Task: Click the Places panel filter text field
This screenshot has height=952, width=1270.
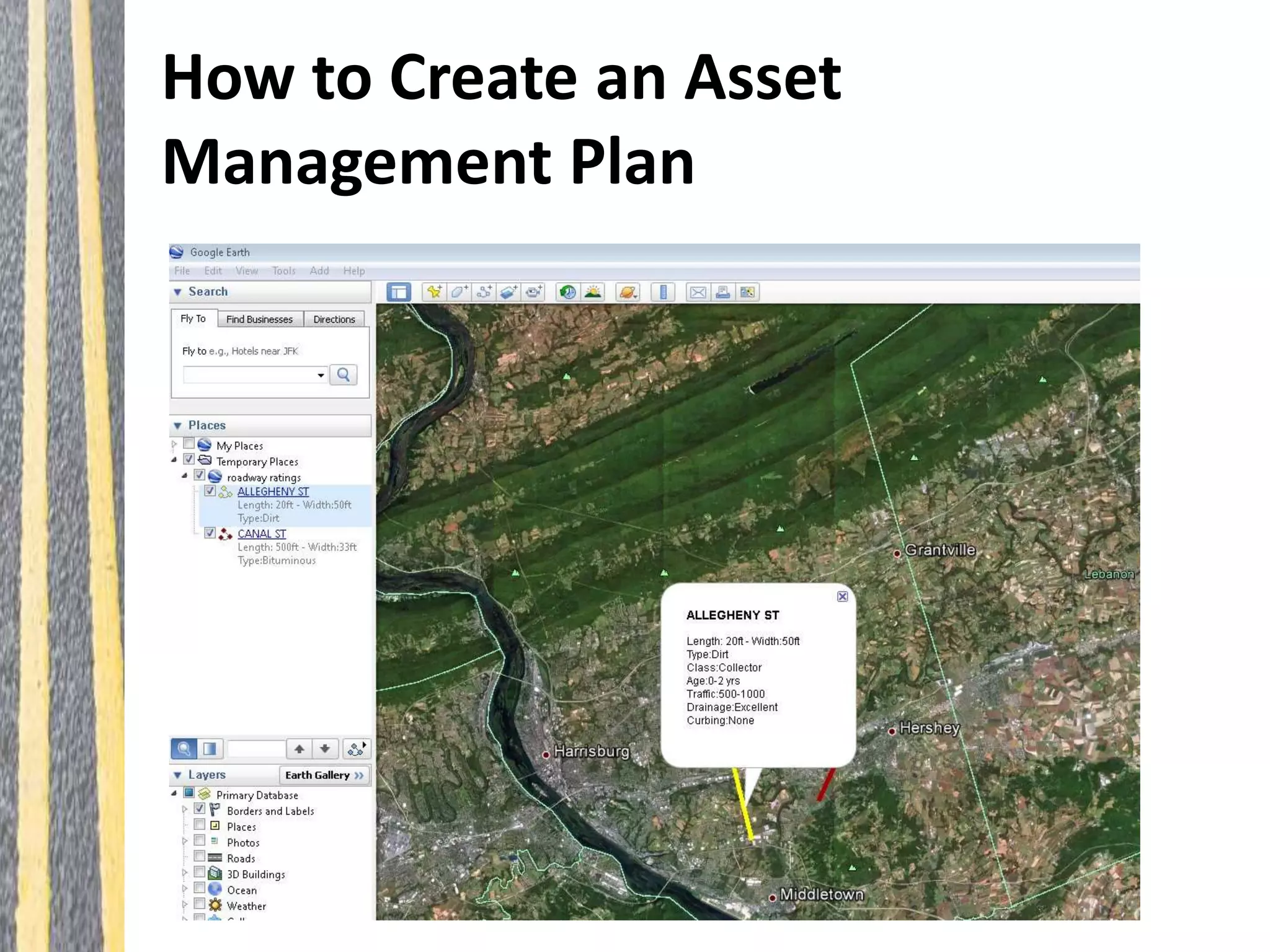Action: 256,749
